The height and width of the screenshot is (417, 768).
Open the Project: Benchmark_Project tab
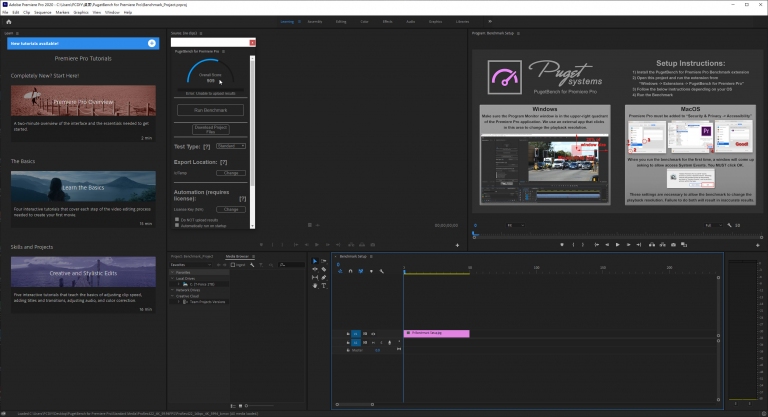click(192, 256)
